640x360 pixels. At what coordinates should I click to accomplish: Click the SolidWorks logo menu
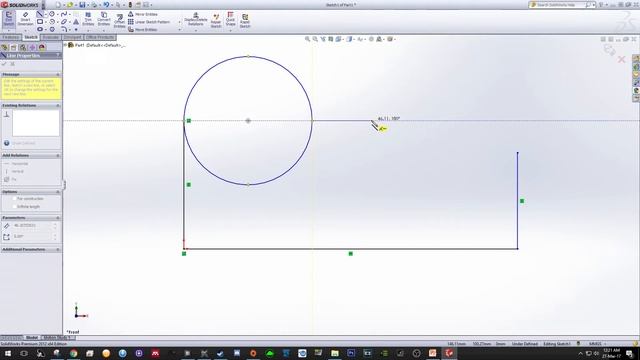pyautogui.click(x=20, y=5)
